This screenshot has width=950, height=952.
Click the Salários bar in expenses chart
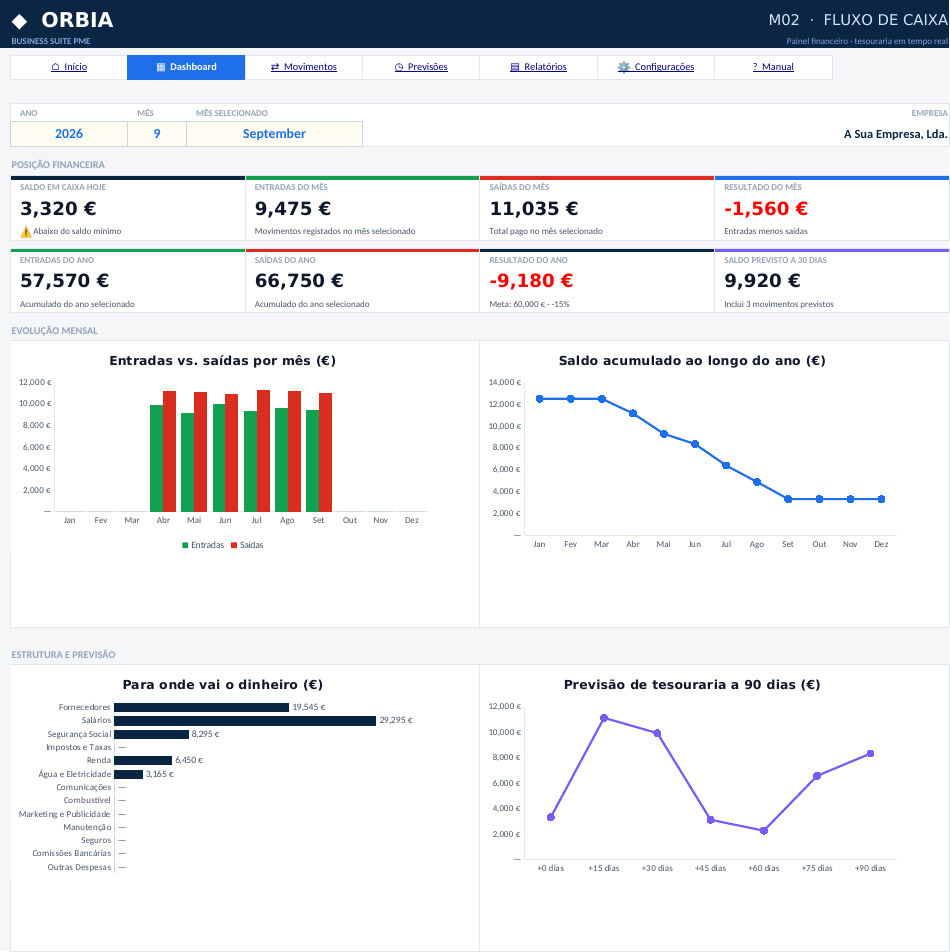click(245, 721)
